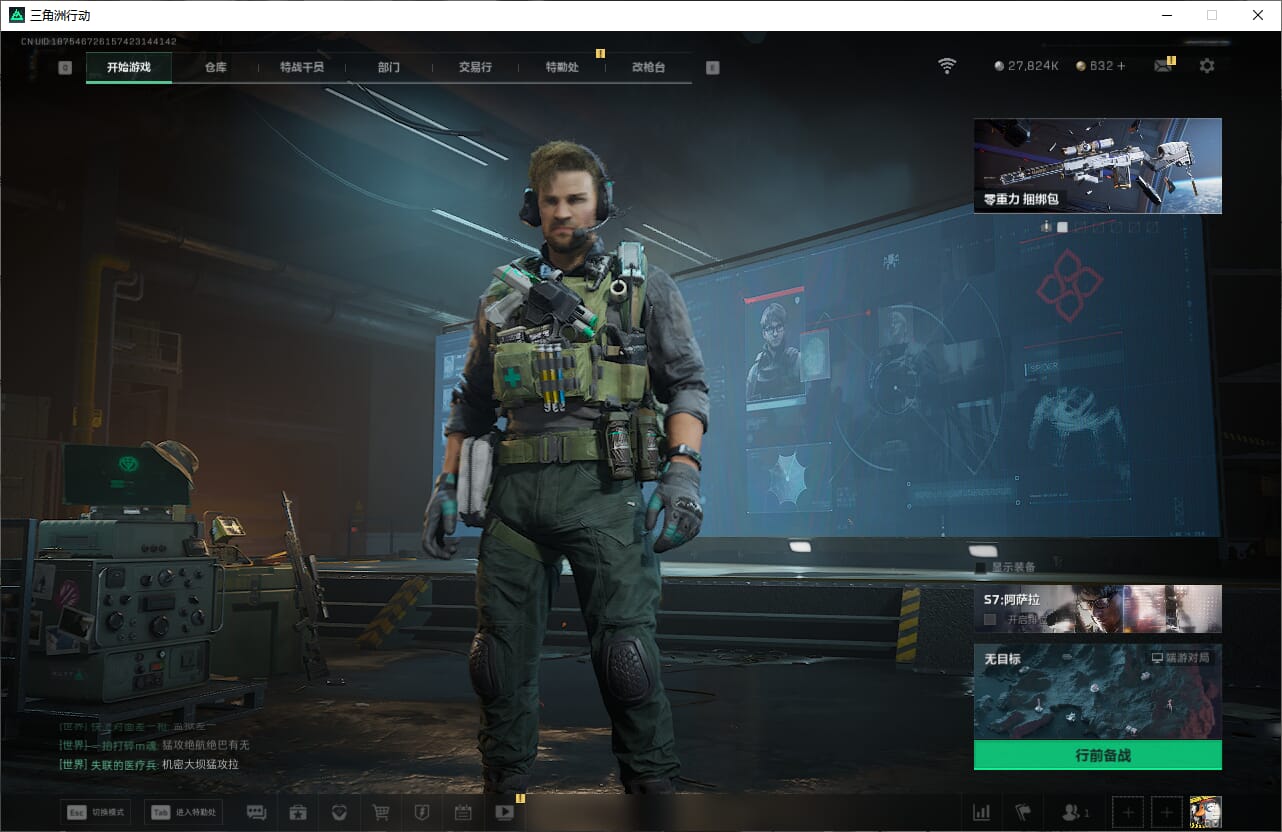Image resolution: width=1282 pixels, height=832 pixels.
Task: Switch to the 仓库 tab
Action: click(x=215, y=67)
